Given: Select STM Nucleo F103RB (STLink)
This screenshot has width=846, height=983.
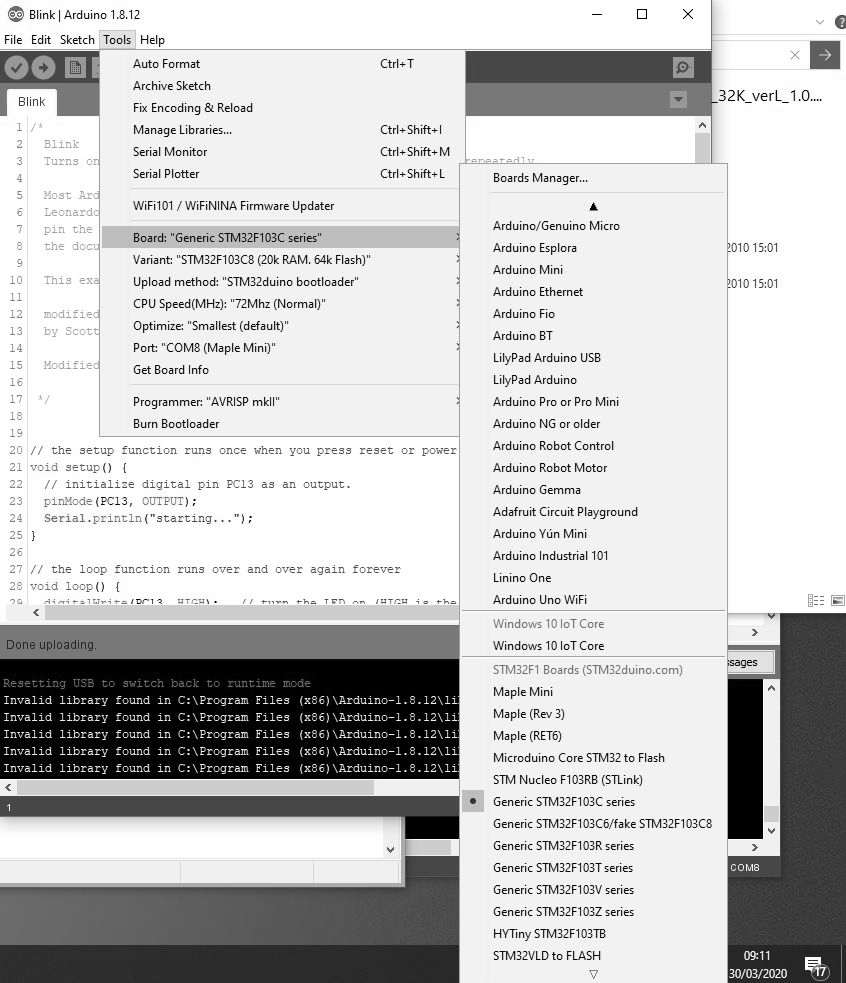Looking at the screenshot, I should point(593,780).
